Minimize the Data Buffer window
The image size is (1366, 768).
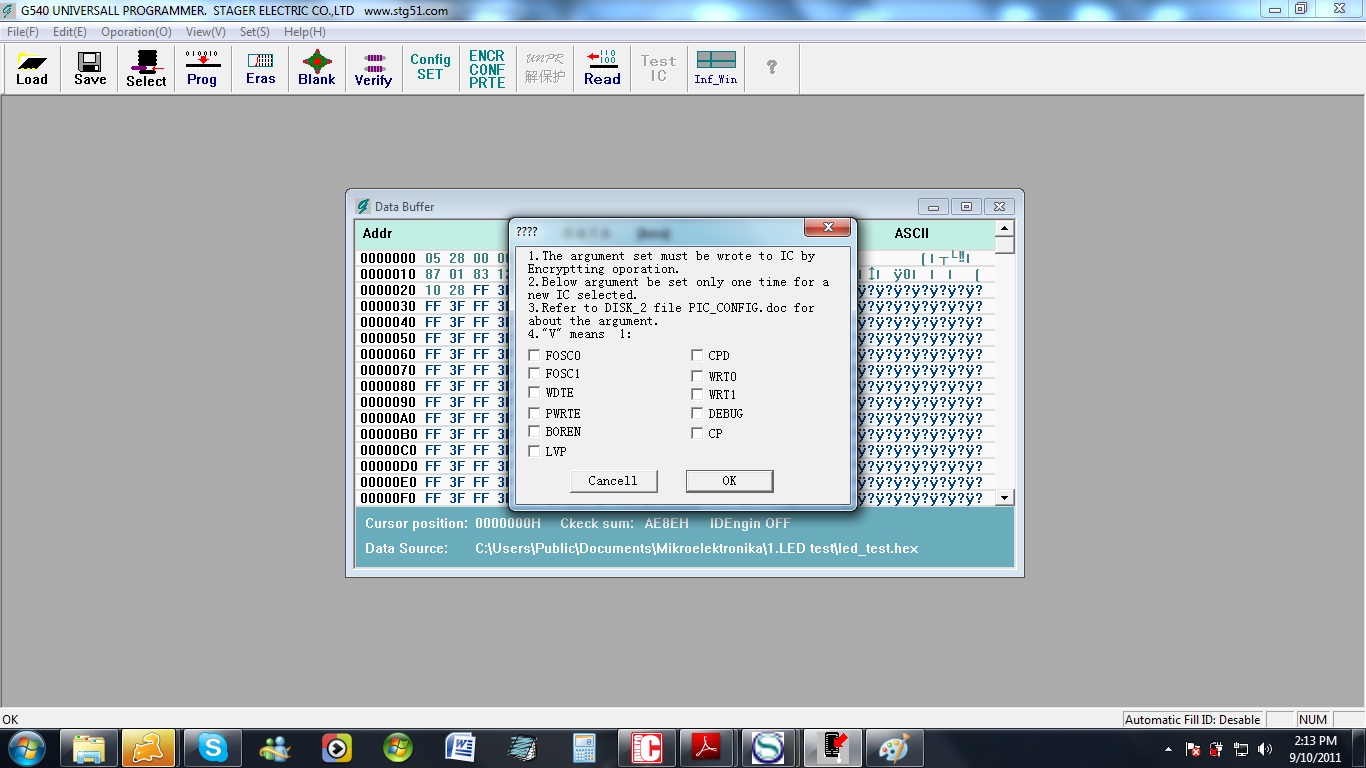click(x=933, y=207)
